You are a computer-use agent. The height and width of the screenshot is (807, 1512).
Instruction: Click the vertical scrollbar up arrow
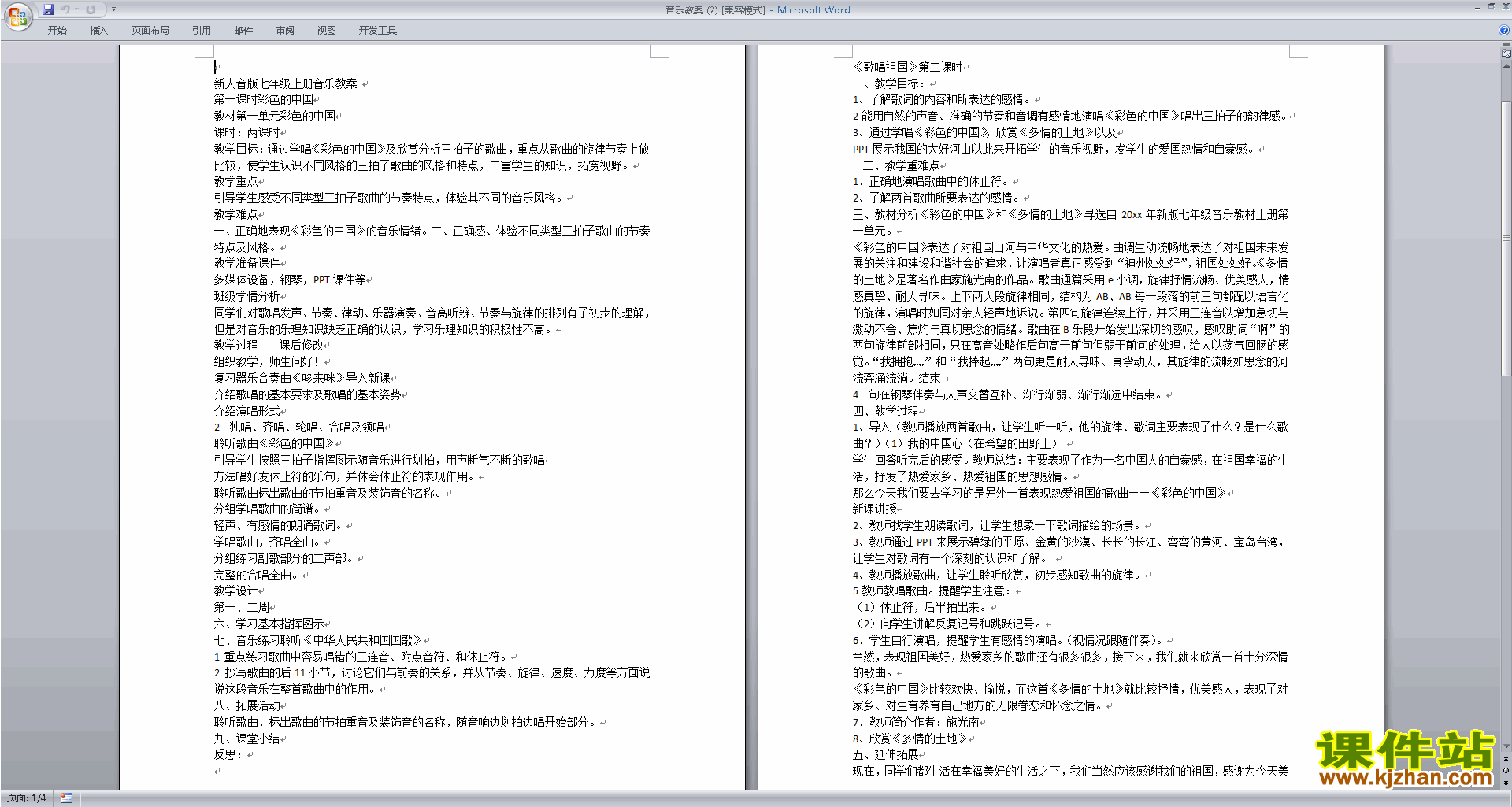1506,66
